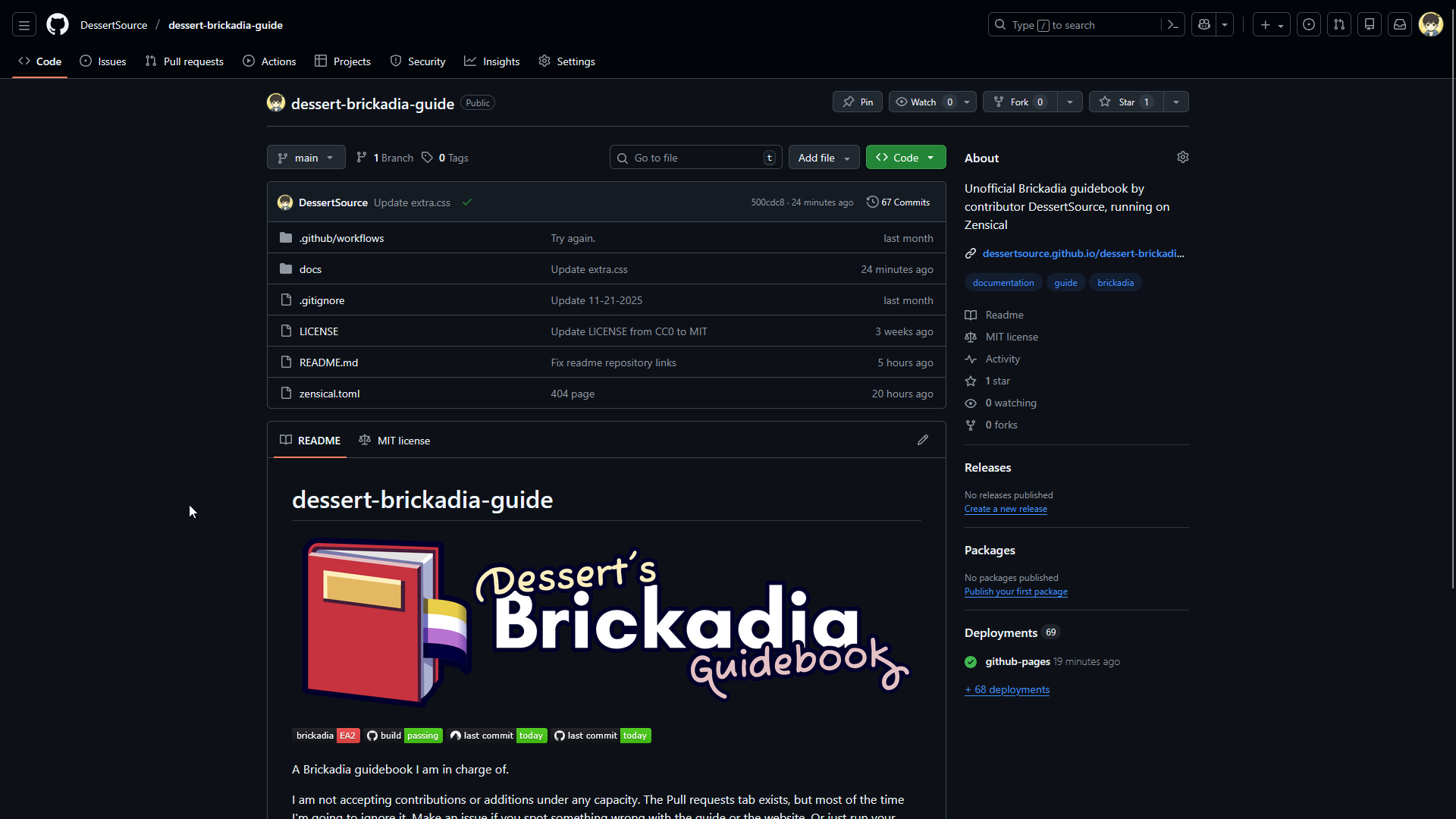Open the notifications inbox icon
Image resolution: width=1456 pixels, height=819 pixels.
point(1399,24)
